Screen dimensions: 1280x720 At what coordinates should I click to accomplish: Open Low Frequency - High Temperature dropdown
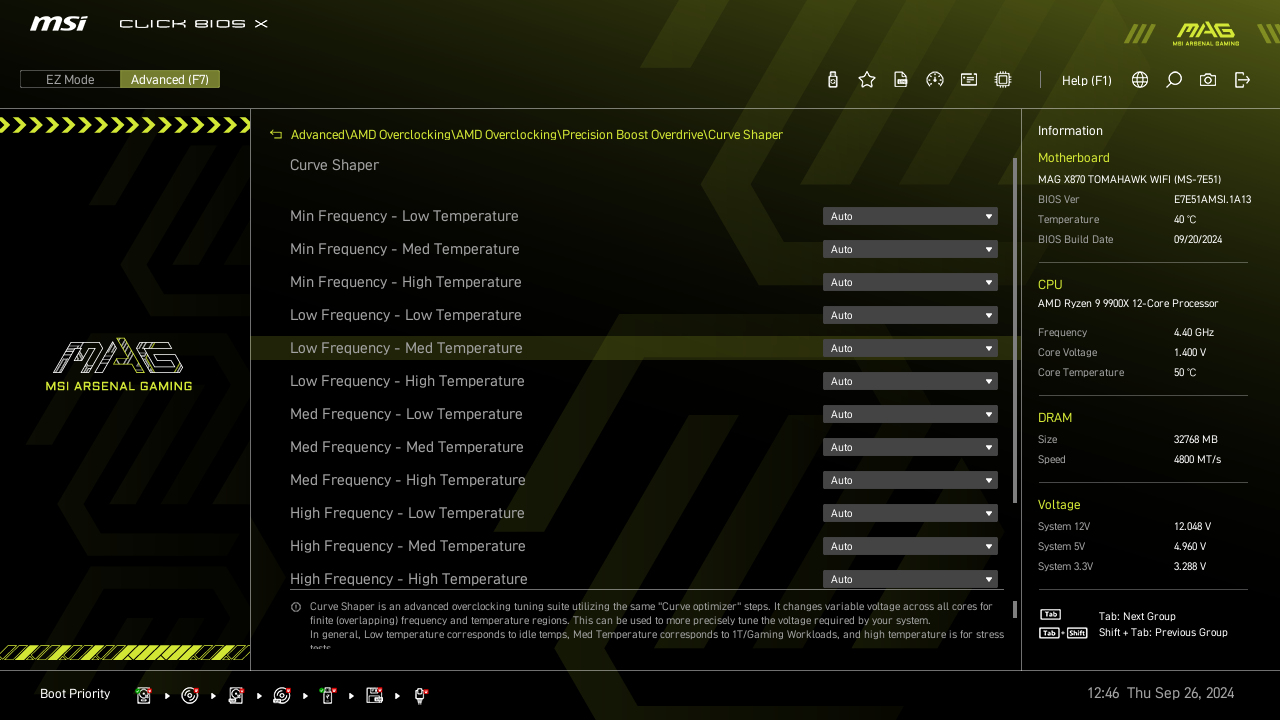coord(910,381)
